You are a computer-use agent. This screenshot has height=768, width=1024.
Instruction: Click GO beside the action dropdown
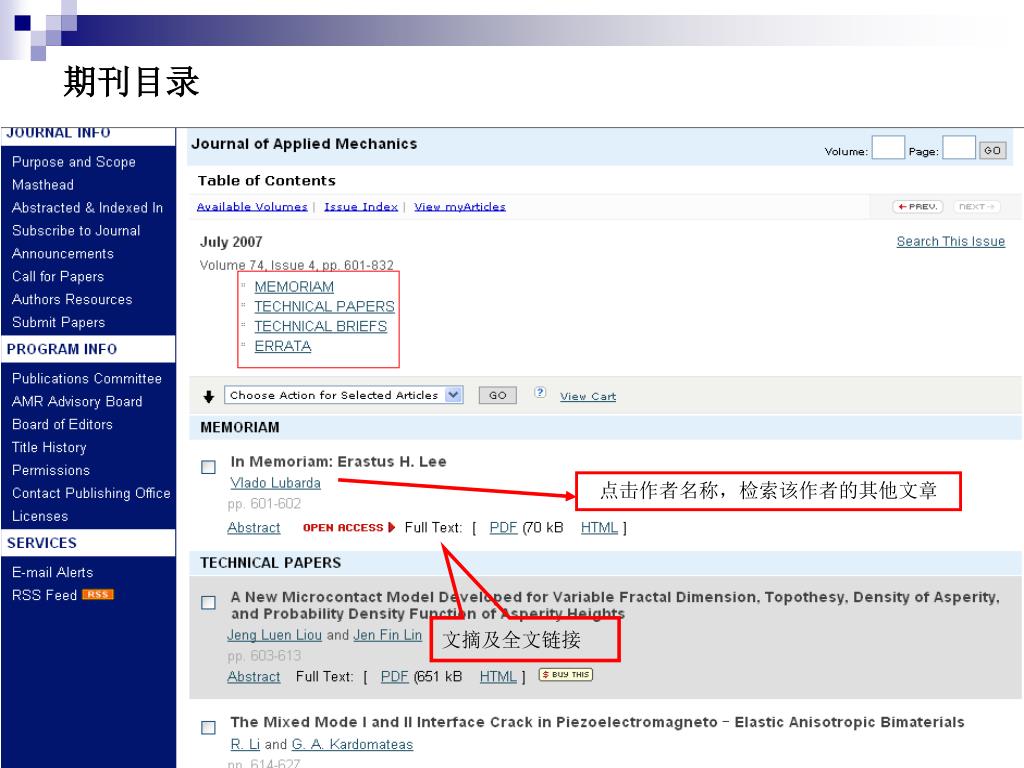coord(498,395)
